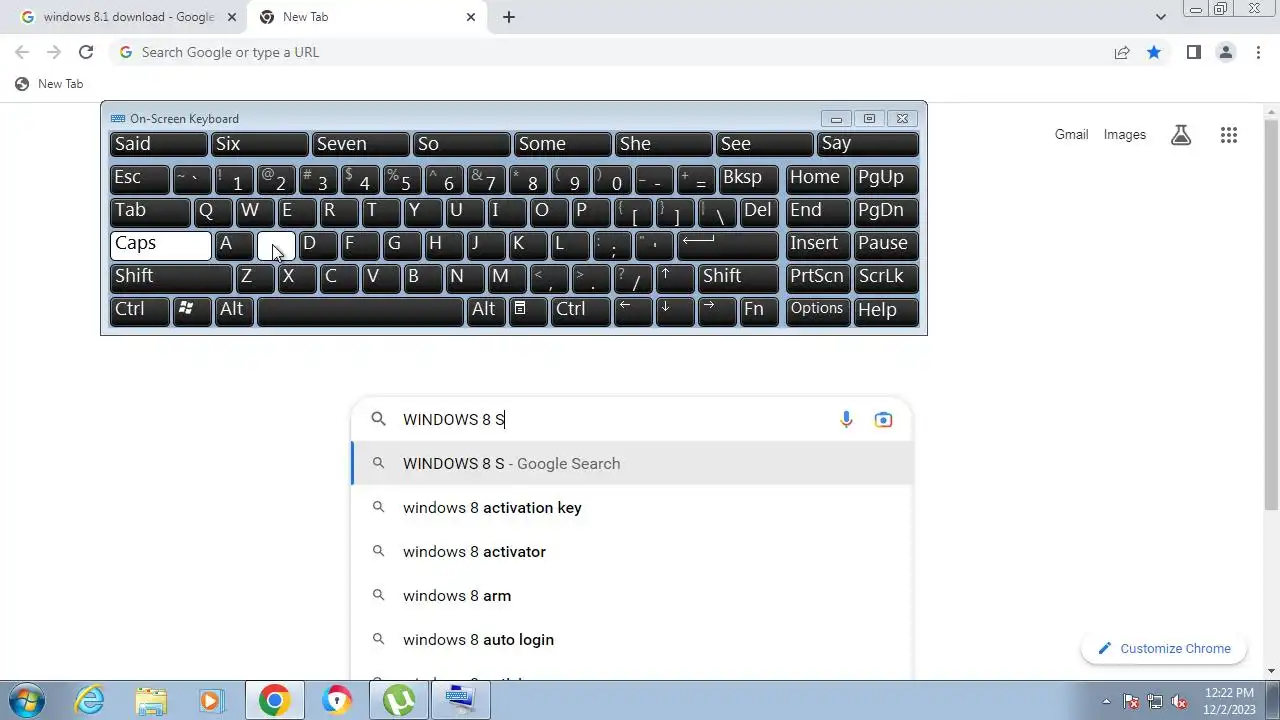Image resolution: width=1280 pixels, height=720 pixels.
Task: Reload the page with the refresh icon
Action: pyautogui.click(x=86, y=52)
